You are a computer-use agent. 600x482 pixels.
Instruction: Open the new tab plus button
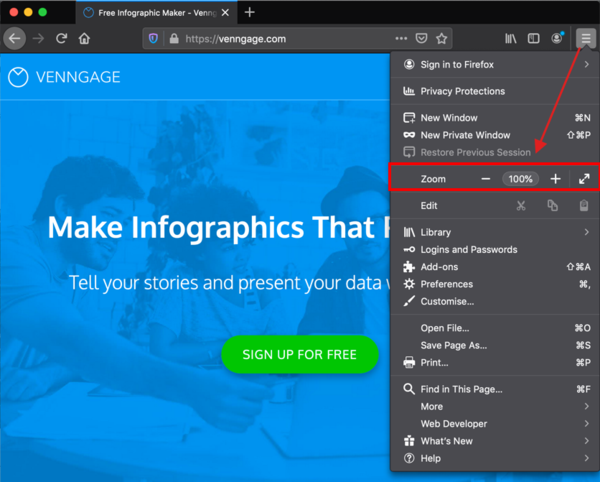(x=250, y=12)
